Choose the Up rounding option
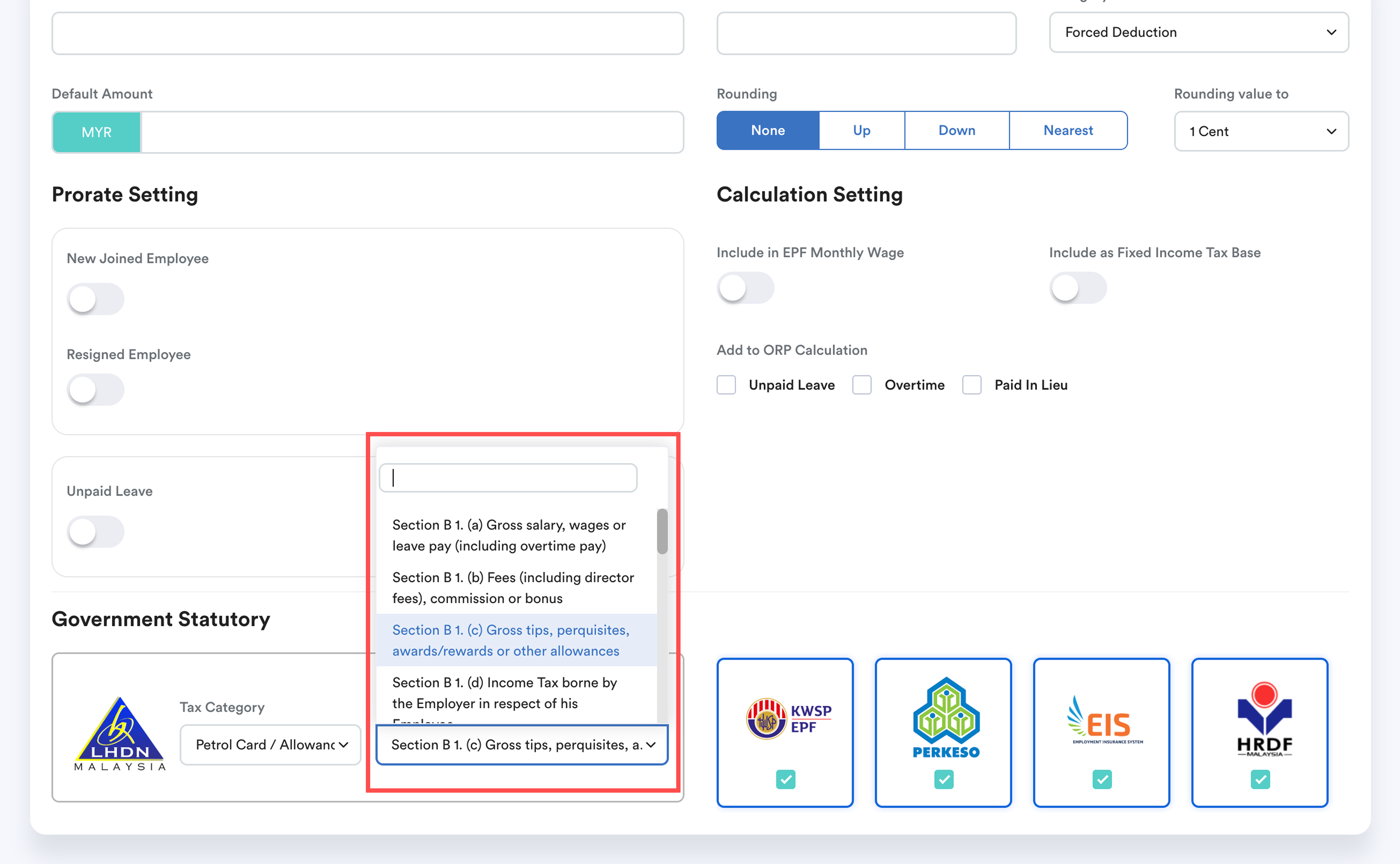 (861, 131)
